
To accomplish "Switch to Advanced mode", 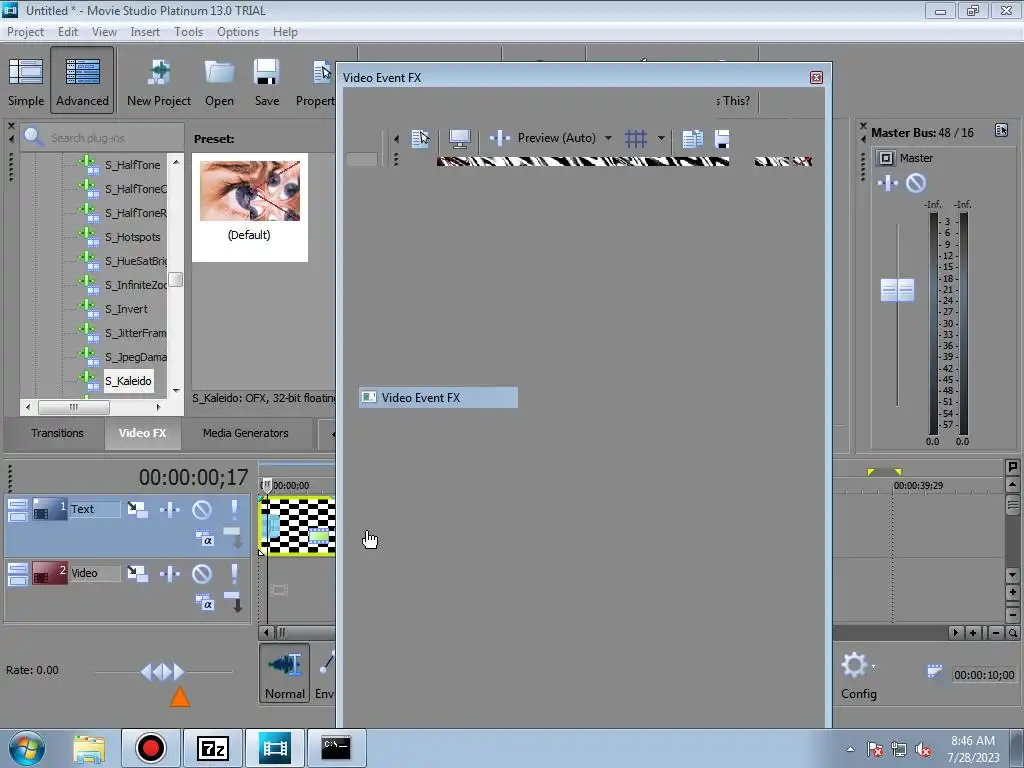I will (x=82, y=82).
